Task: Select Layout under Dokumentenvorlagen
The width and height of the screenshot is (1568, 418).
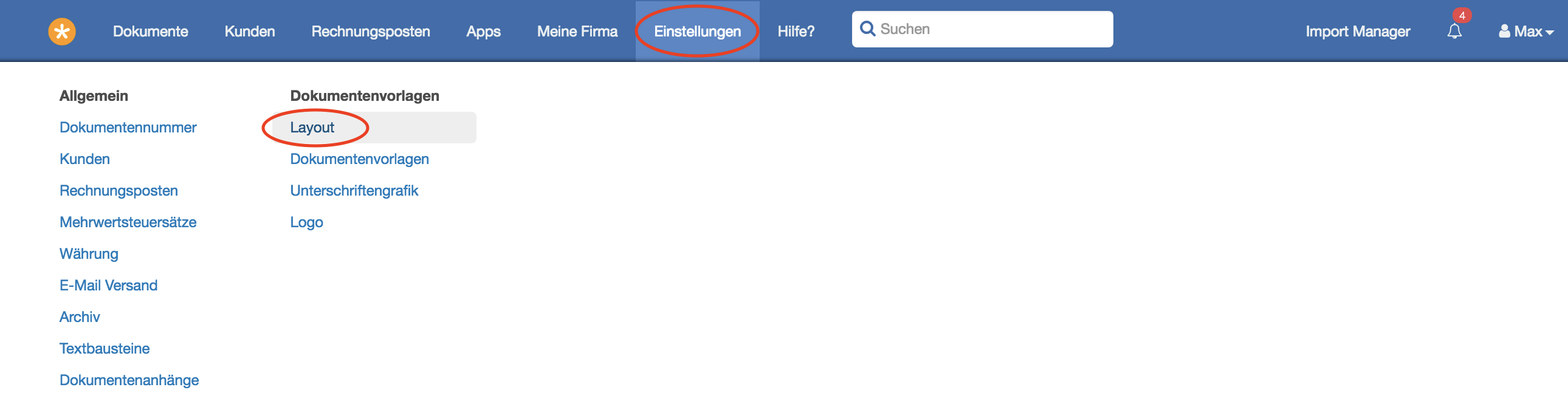Action: pos(312,127)
